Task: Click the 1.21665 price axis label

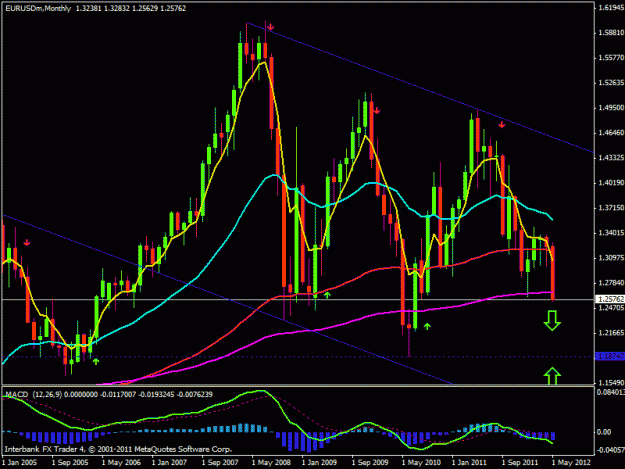Action: point(611,333)
